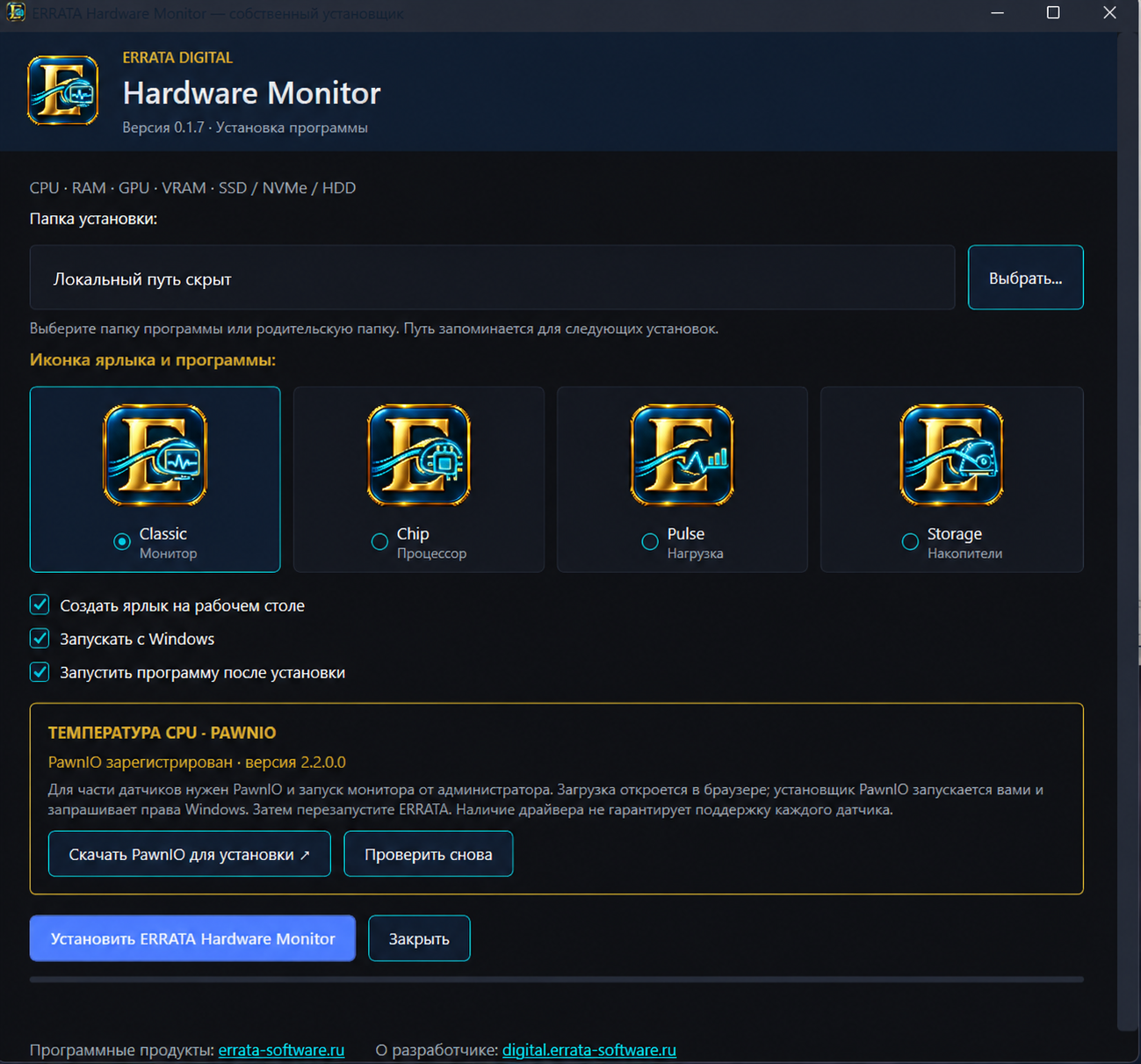Click the 'Иконка ярлыка и программы:' label

[153, 360]
